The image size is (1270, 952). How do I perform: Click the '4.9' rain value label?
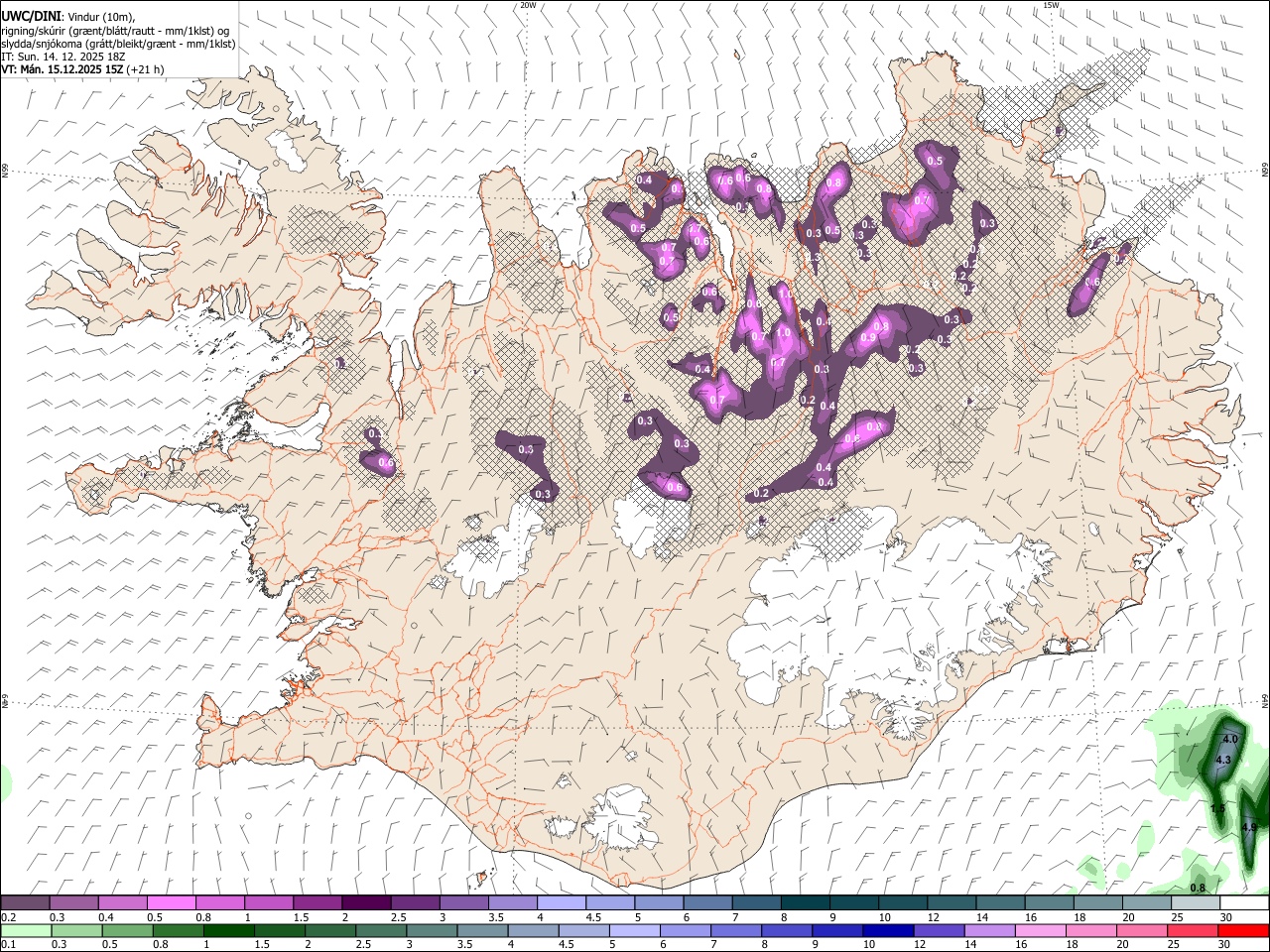(x=1249, y=827)
